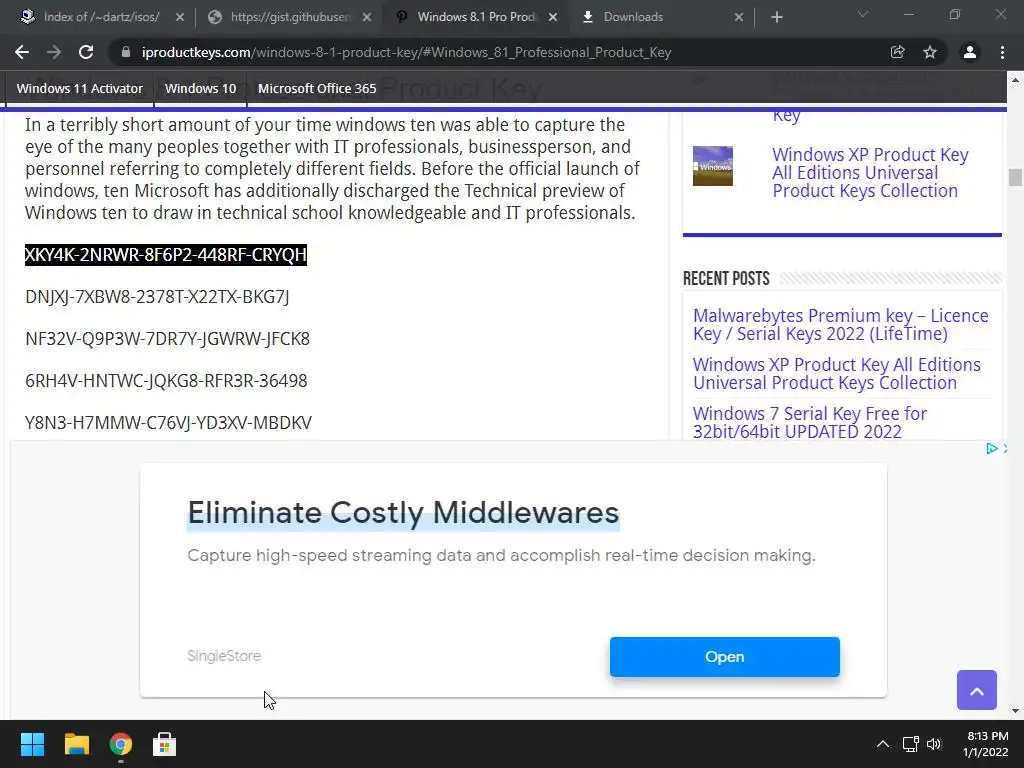Viewport: 1024px width, 768px height.
Task: Click the Open button in SingleStore ad
Action: tap(724, 656)
